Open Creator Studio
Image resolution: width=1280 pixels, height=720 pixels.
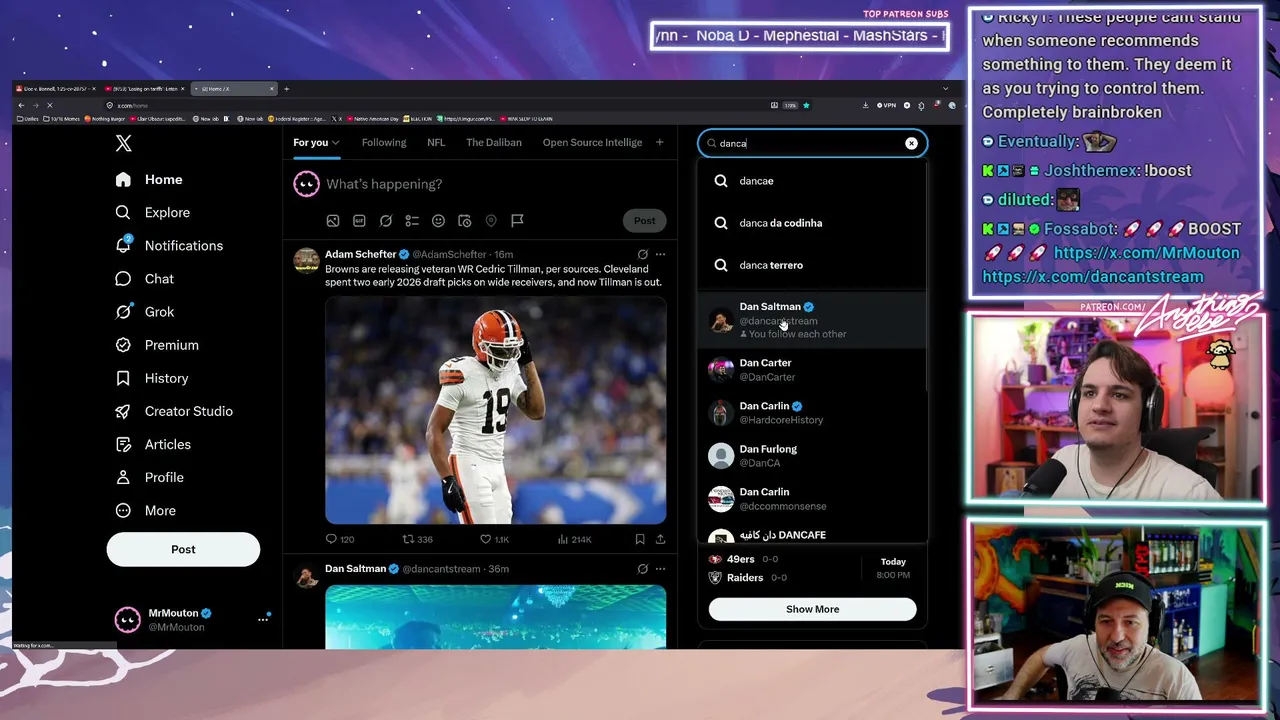click(x=173, y=411)
